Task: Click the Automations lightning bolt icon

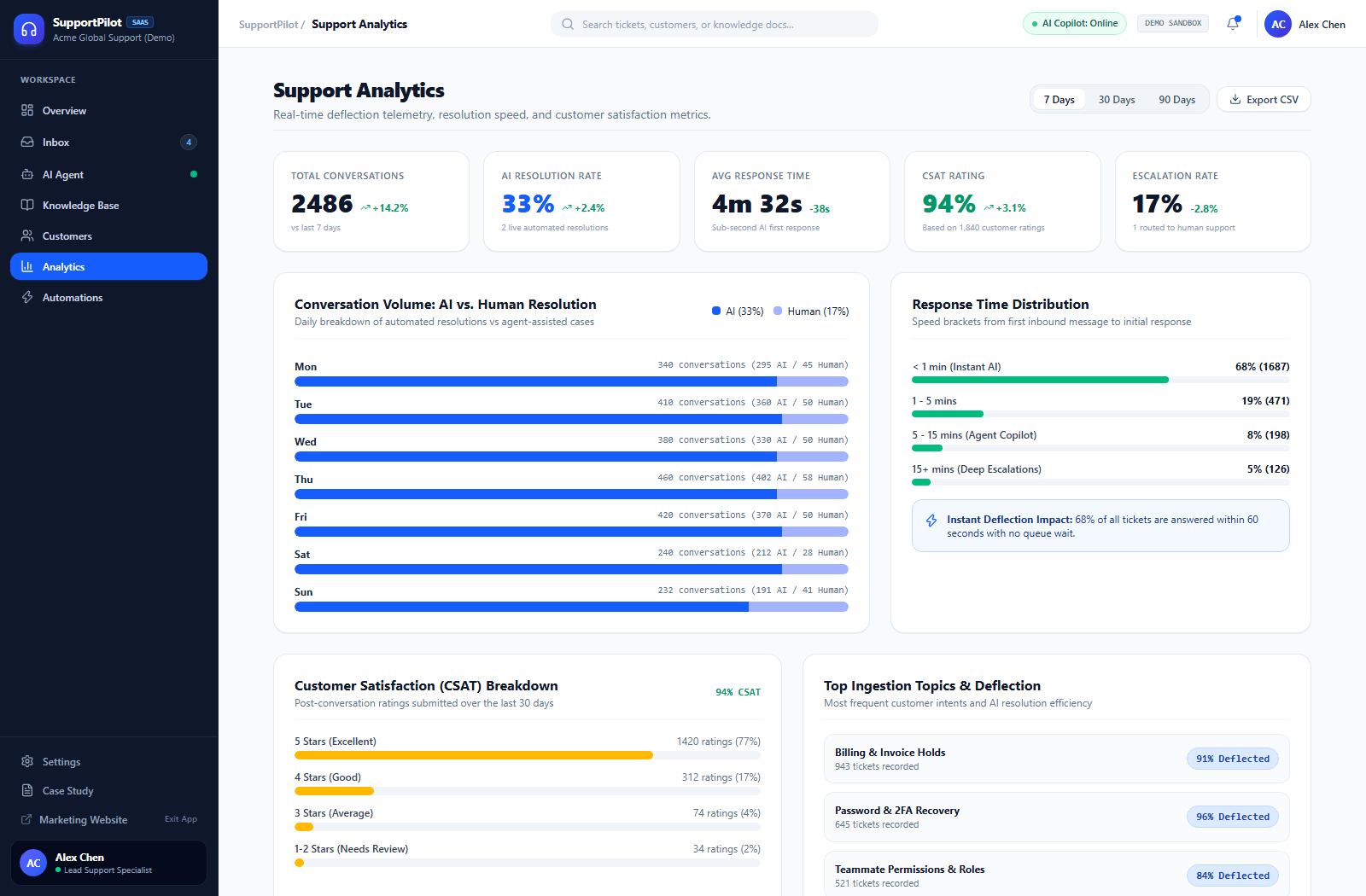Action: (x=27, y=297)
